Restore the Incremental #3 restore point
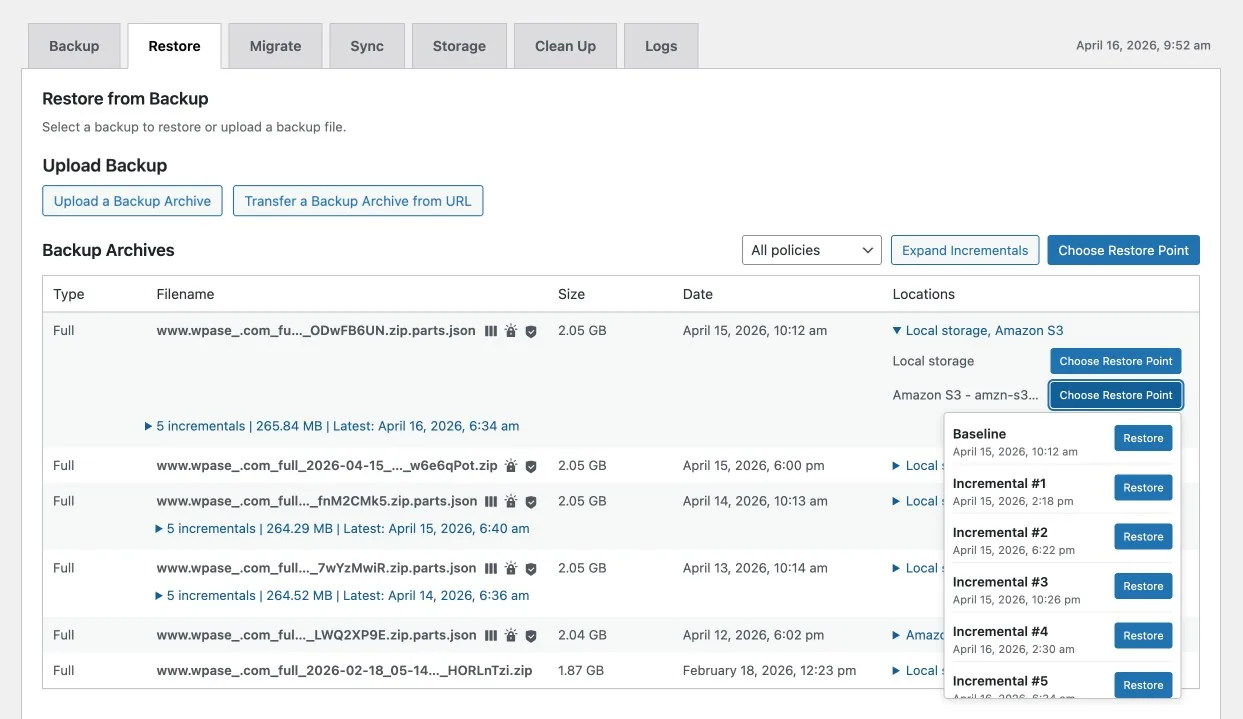1243x719 pixels. [1143, 586]
